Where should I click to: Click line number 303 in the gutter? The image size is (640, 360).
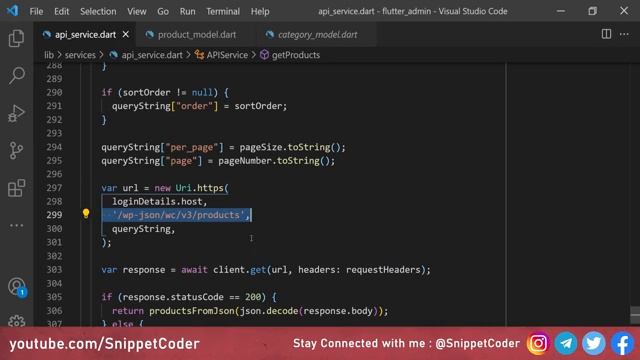(x=54, y=270)
